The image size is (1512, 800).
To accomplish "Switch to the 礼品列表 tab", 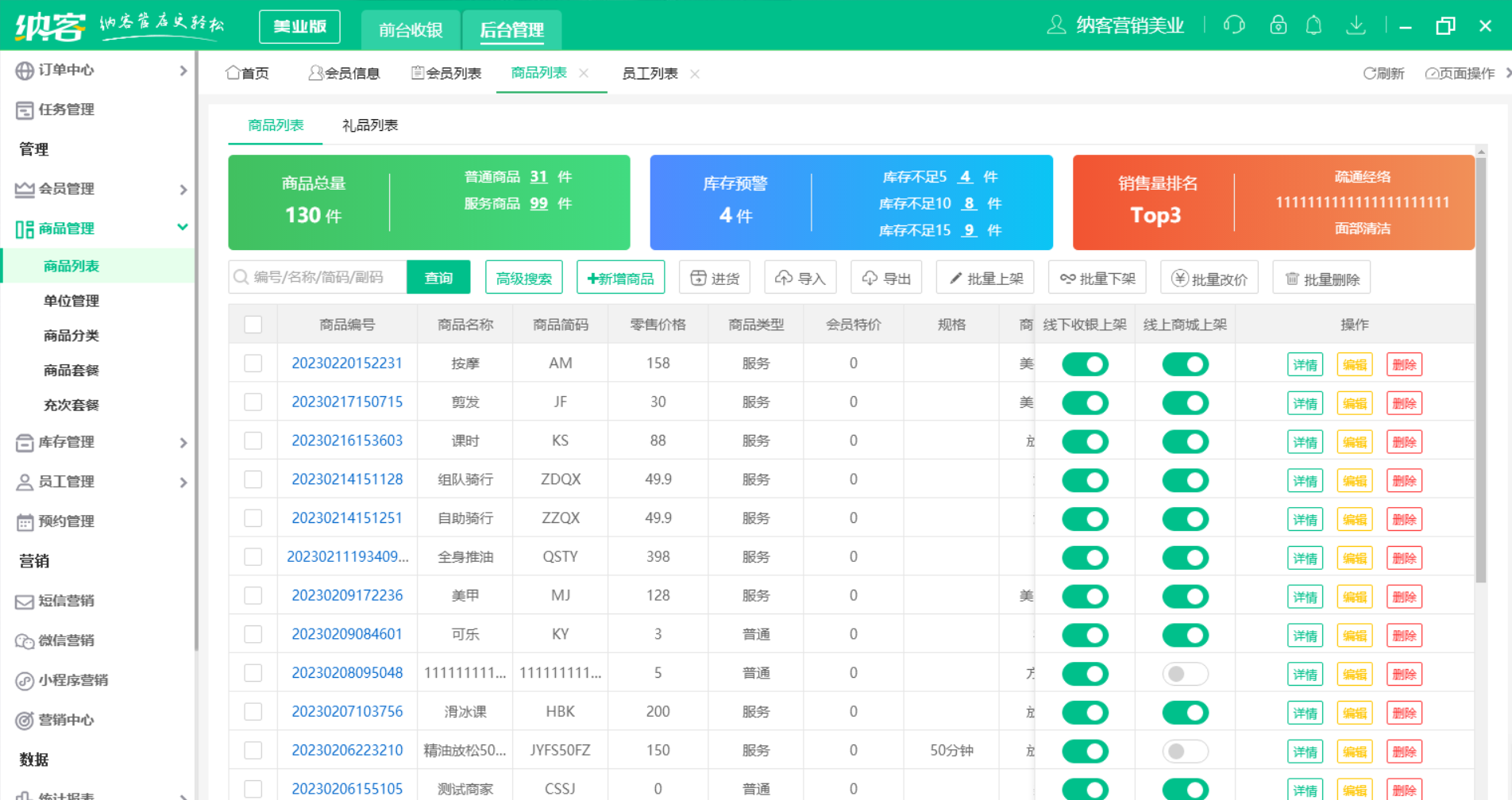I will [368, 125].
